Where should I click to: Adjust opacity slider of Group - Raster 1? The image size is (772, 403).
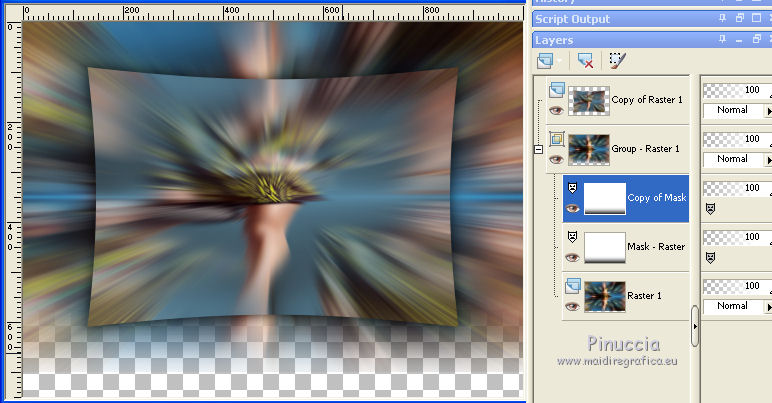point(737,139)
